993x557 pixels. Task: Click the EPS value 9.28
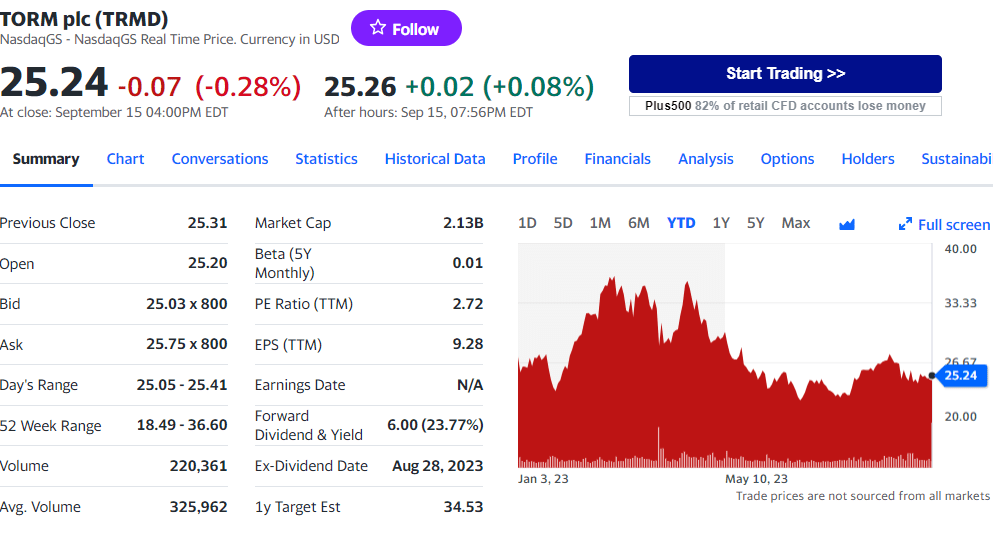tap(467, 344)
